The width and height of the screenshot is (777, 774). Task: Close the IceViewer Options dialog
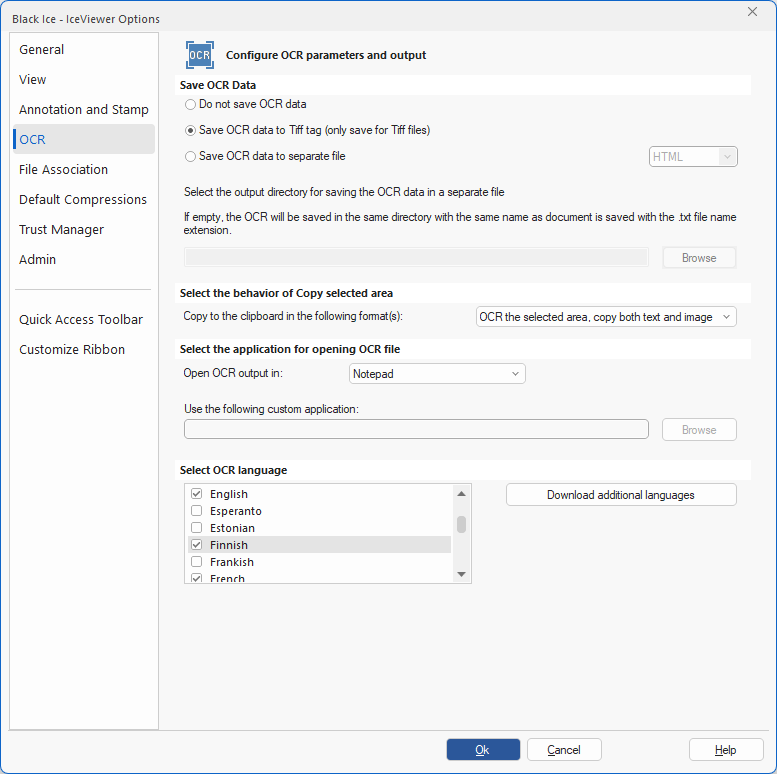point(752,11)
